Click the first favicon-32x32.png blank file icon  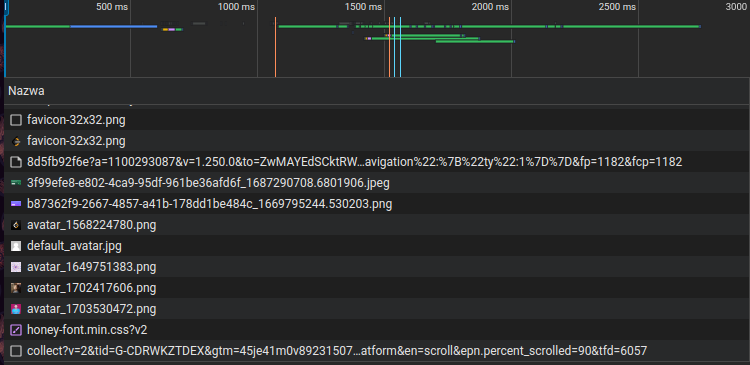click(16, 120)
